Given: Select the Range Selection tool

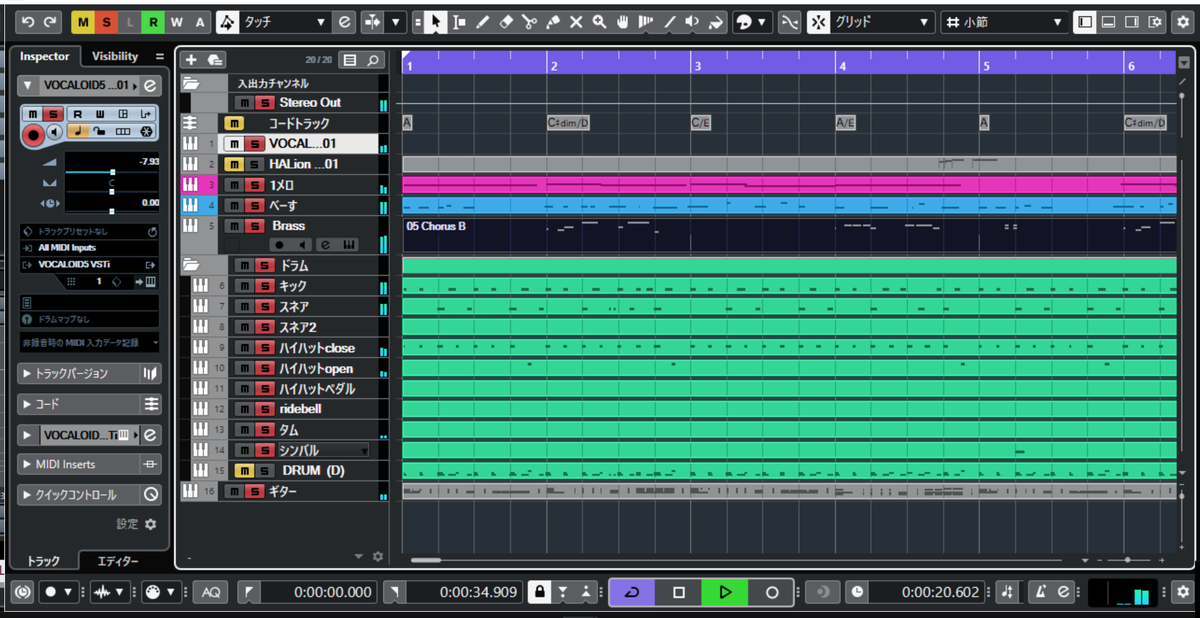Looking at the screenshot, I should pos(459,21).
